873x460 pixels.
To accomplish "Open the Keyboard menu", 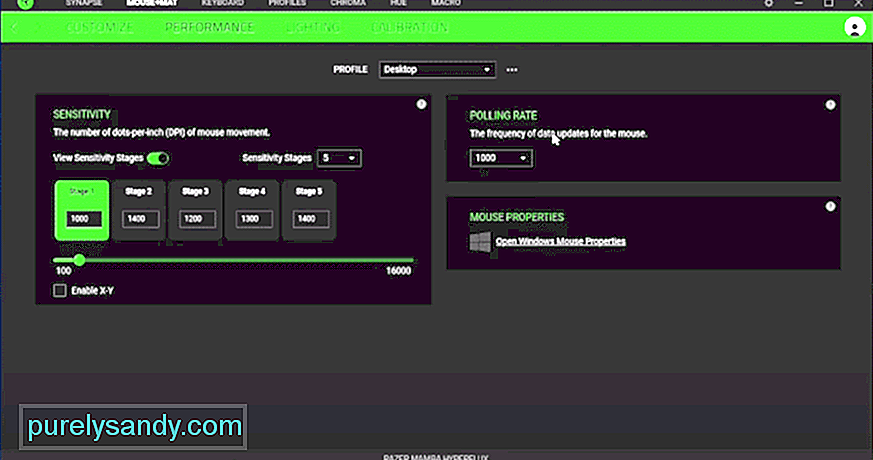I will tap(223, 3).
